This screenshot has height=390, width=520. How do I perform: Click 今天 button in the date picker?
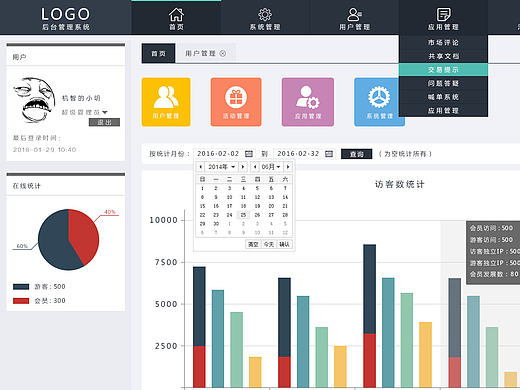269,244
